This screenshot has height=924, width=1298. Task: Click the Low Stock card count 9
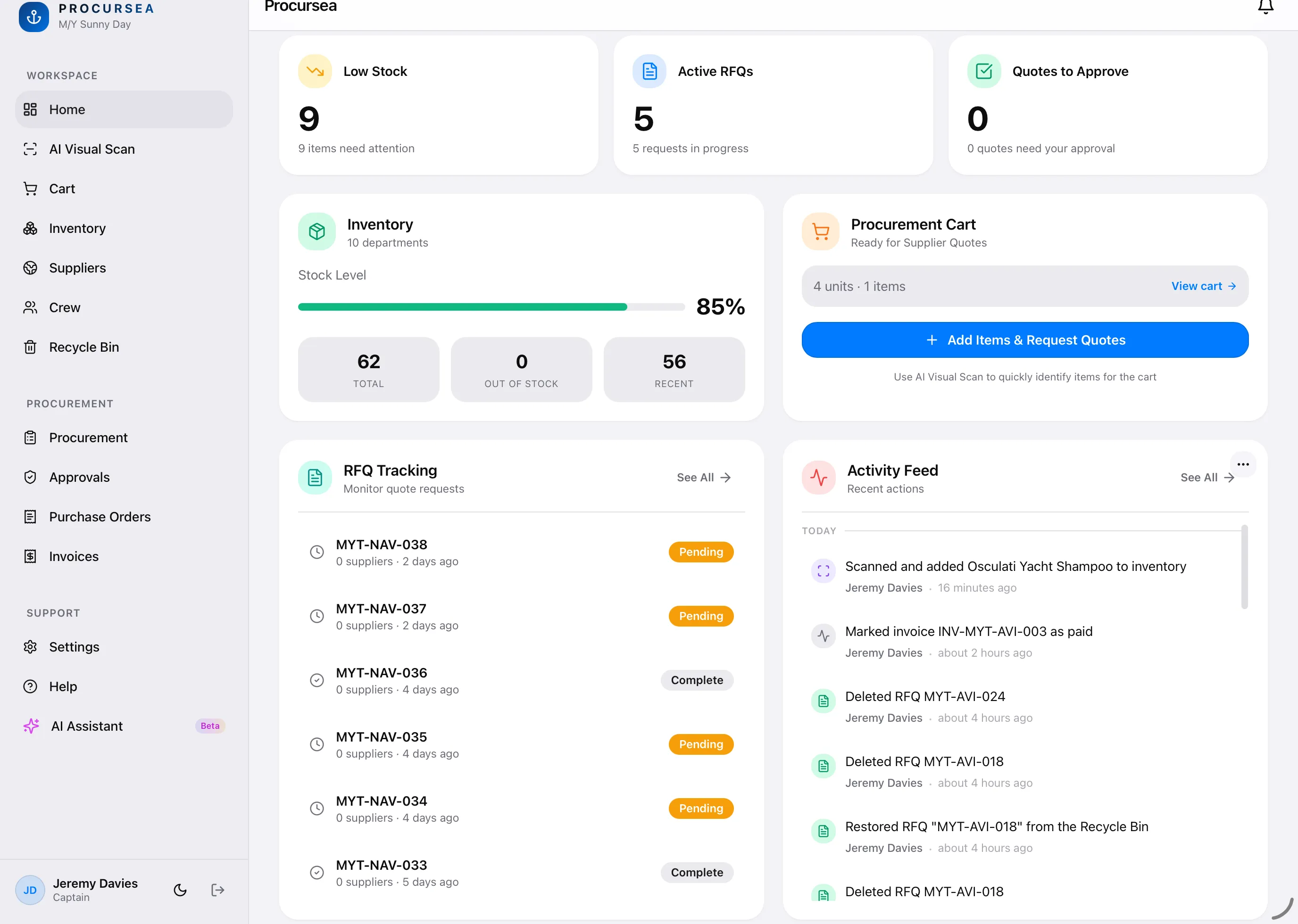pyautogui.click(x=309, y=118)
